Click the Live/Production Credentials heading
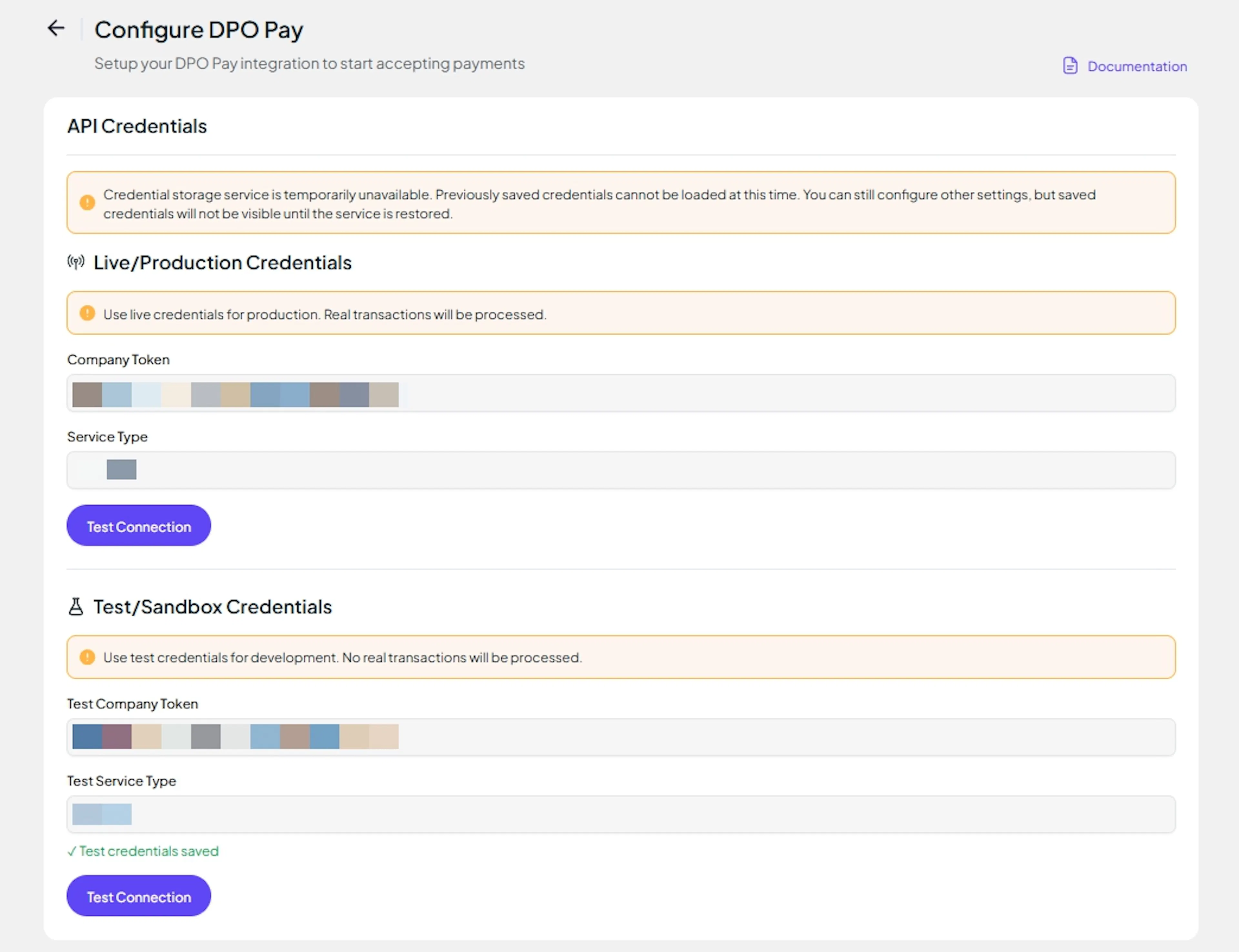The height and width of the screenshot is (952, 1239). 222,263
